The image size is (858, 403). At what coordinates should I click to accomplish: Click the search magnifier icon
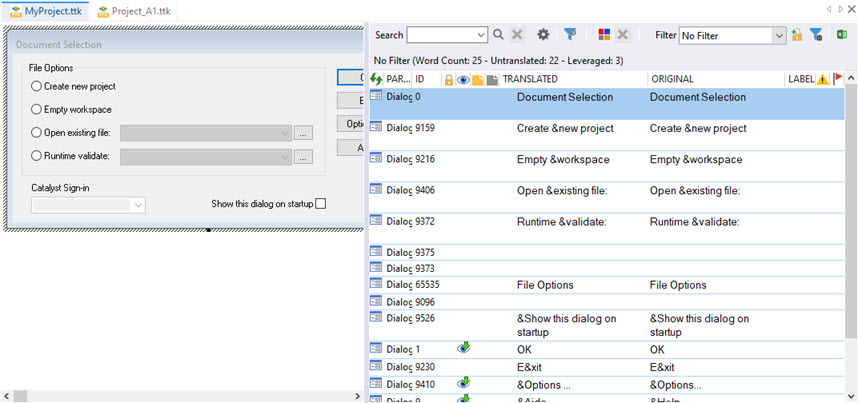[498, 35]
